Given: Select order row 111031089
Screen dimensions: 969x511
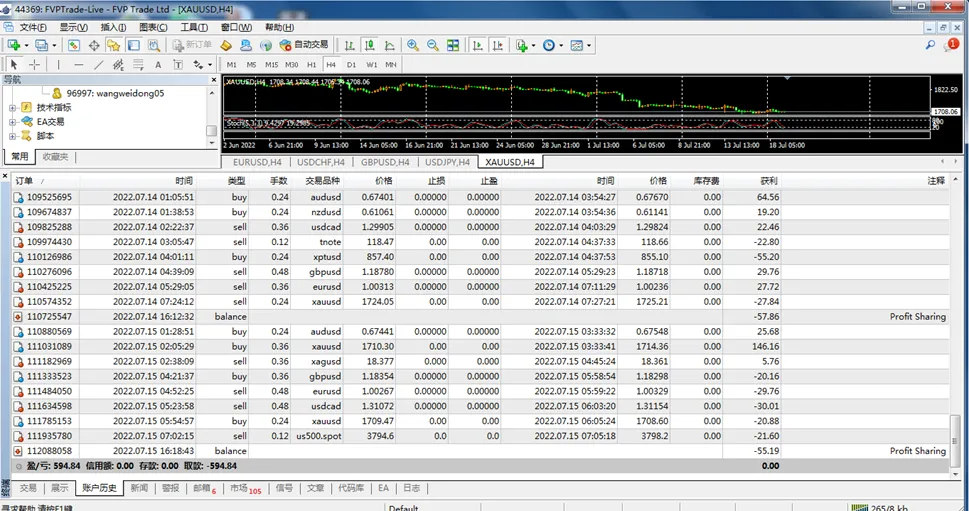Looking at the screenshot, I should 481,347.
